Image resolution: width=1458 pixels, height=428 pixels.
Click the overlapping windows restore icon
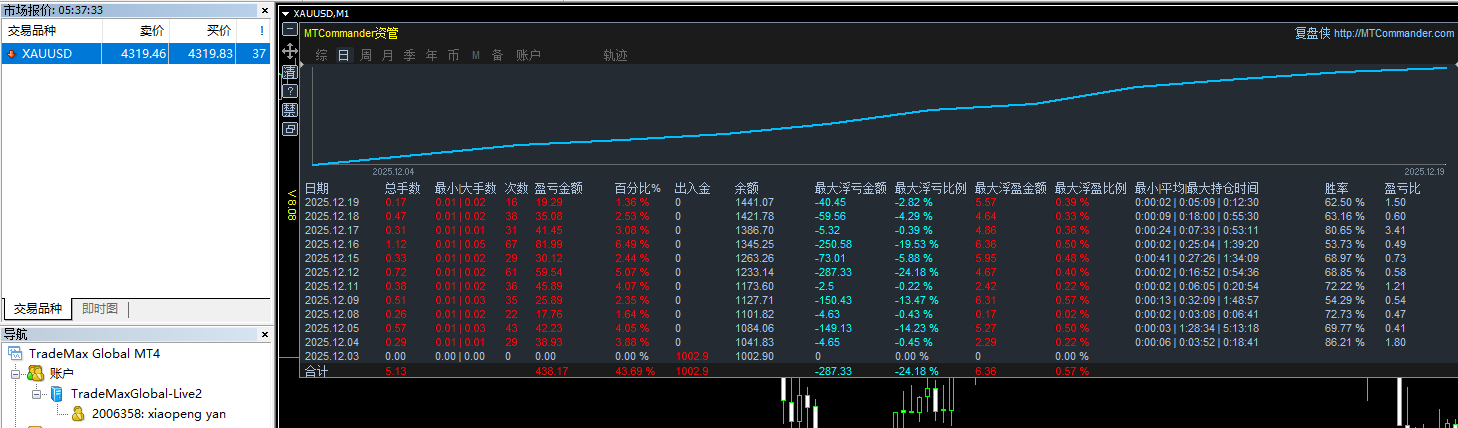point(290,129)
